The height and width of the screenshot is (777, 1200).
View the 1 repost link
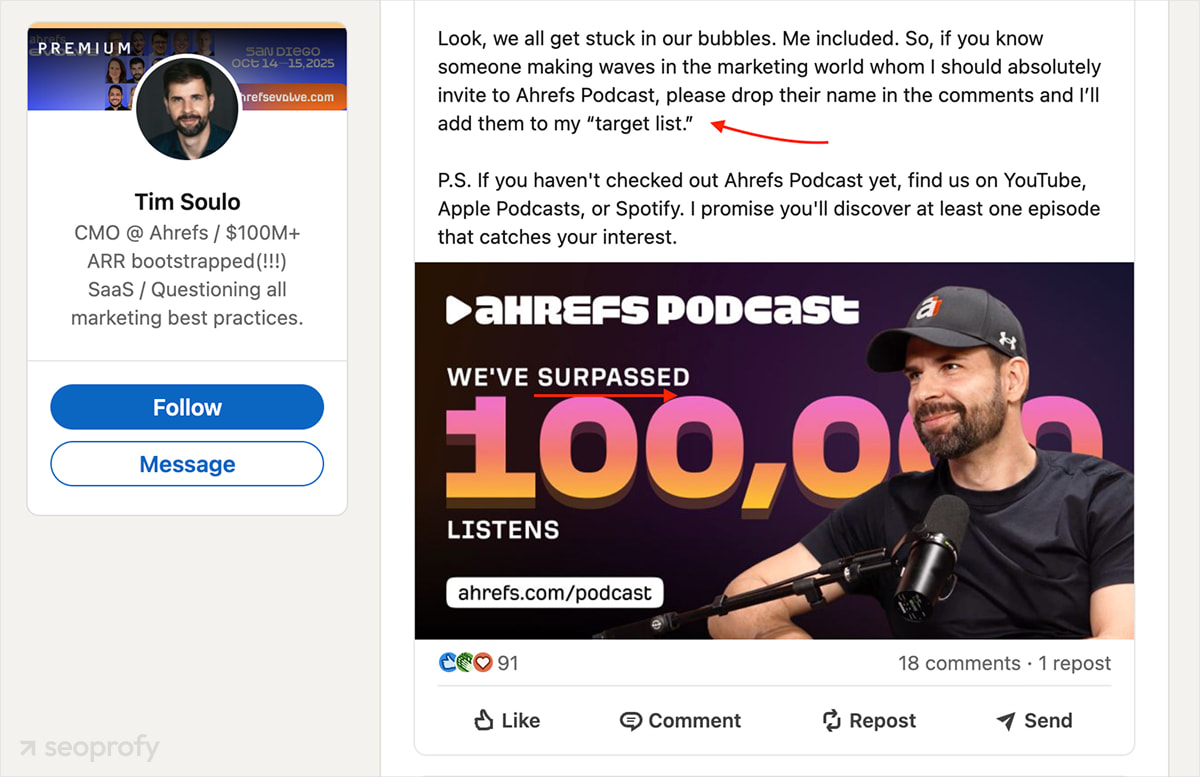click(1074, 663)
